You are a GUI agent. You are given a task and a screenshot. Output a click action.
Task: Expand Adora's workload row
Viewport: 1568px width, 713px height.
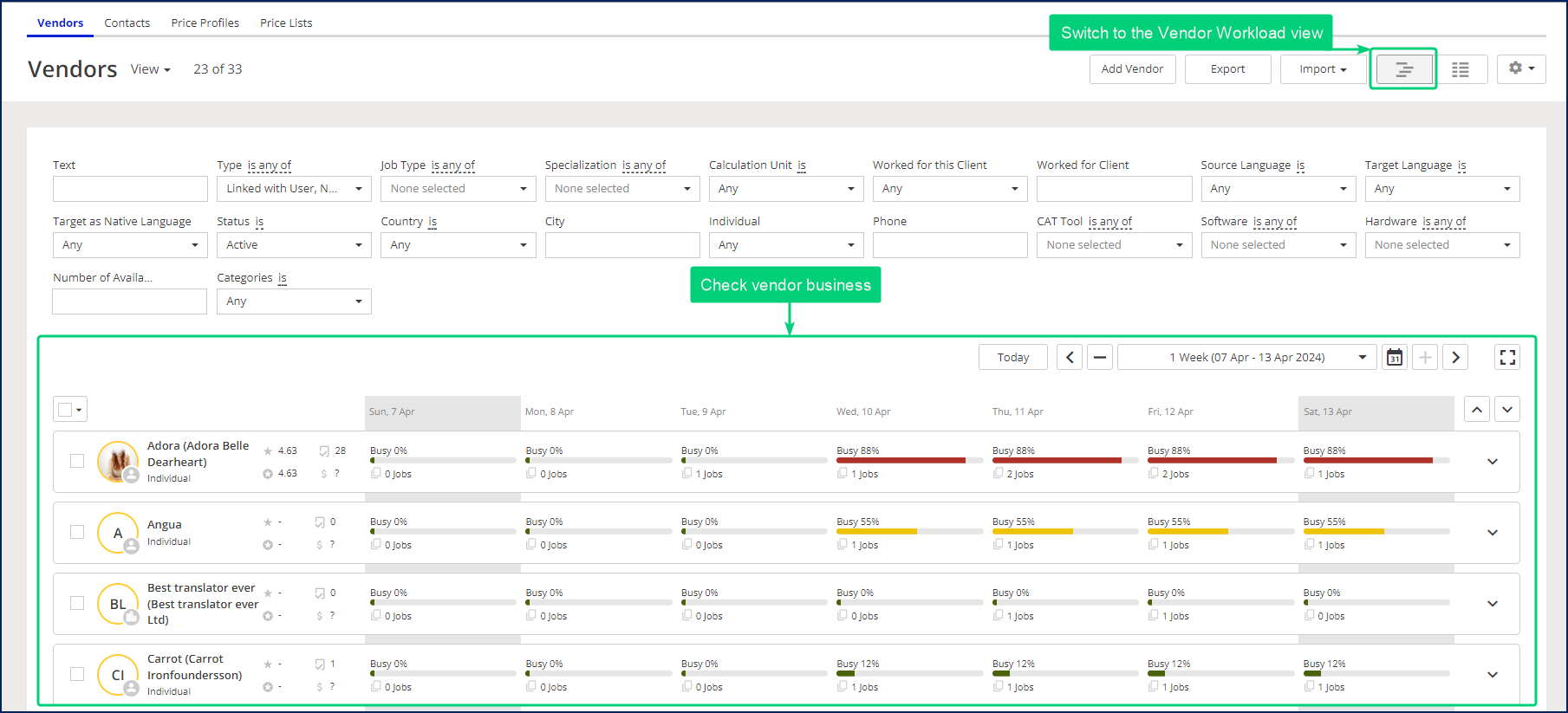1493,462
